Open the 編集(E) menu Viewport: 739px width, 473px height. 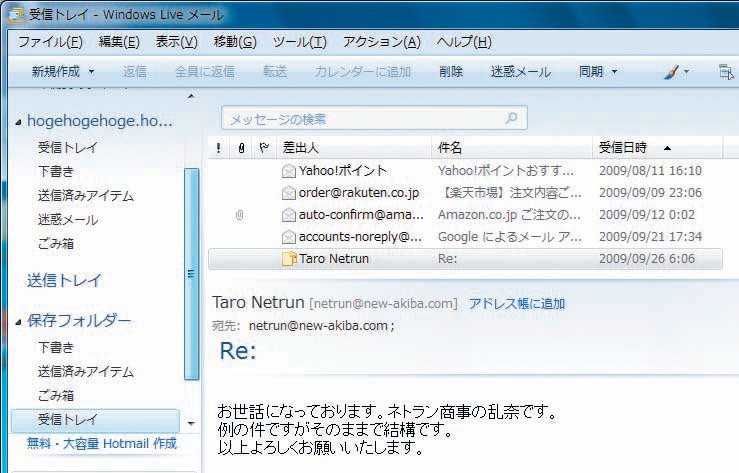119,42
